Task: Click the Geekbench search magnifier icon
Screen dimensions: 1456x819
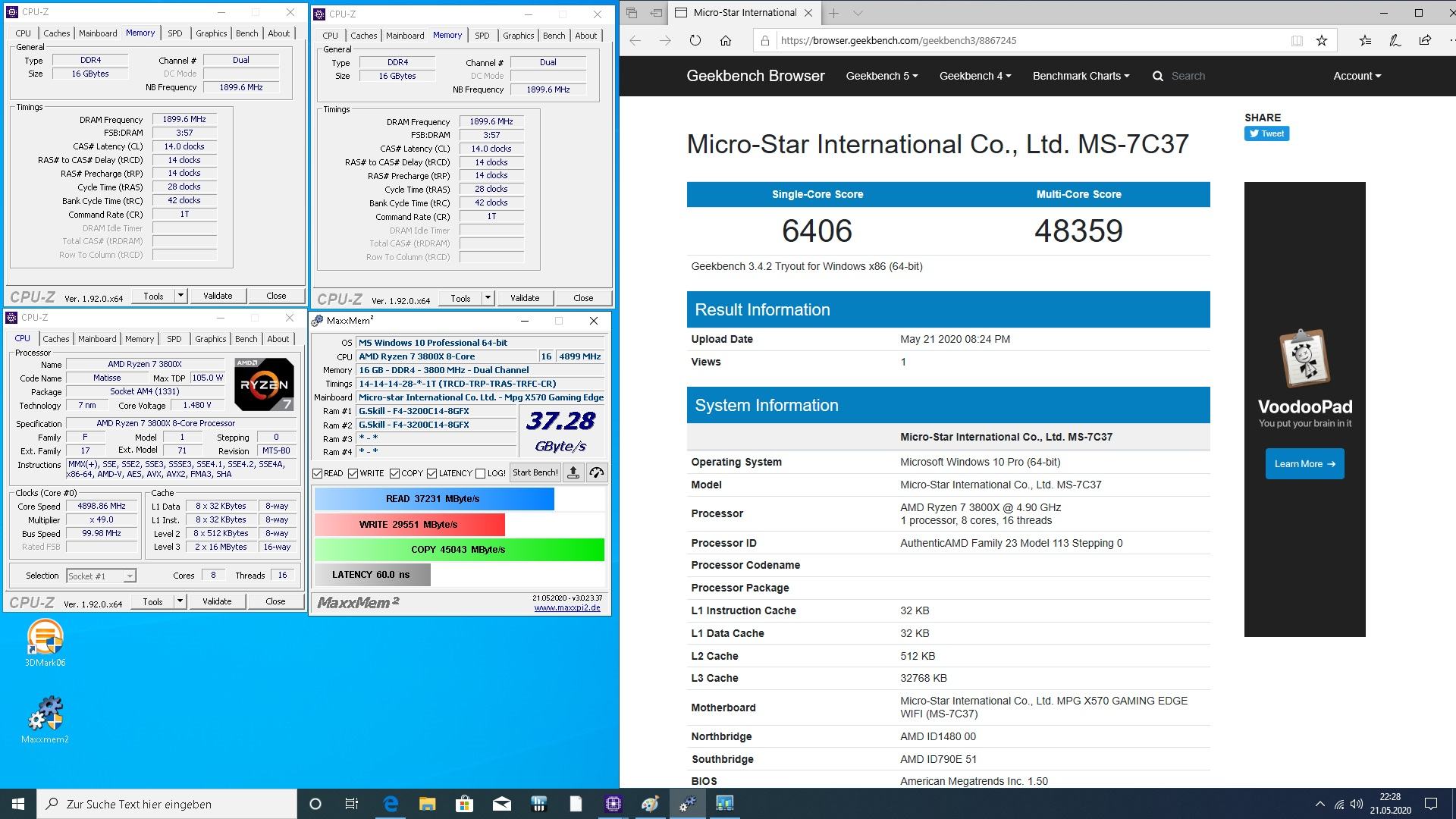Action: [1157, 76]
